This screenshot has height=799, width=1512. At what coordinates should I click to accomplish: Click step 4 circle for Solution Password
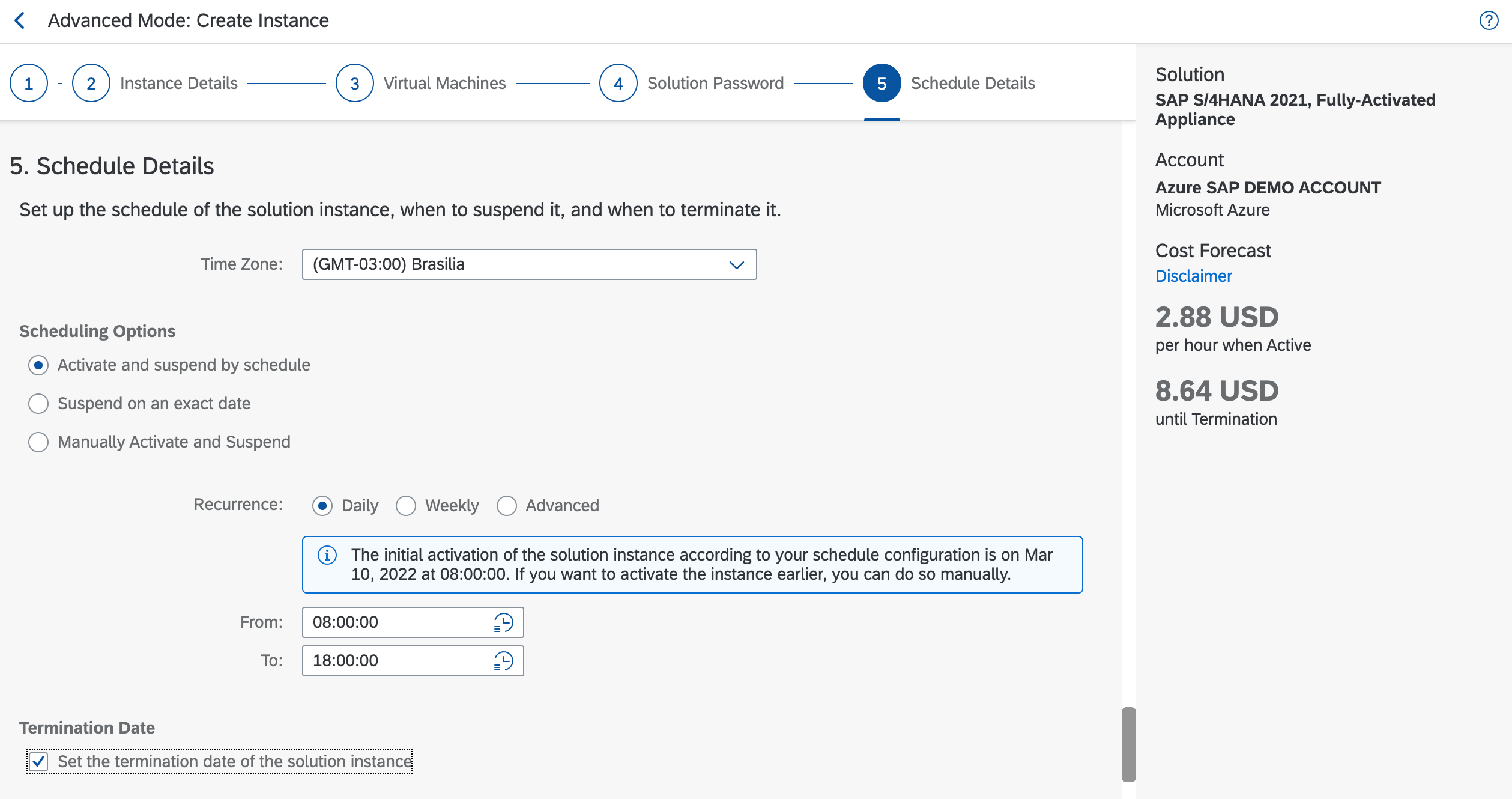(x=617, y=82)
